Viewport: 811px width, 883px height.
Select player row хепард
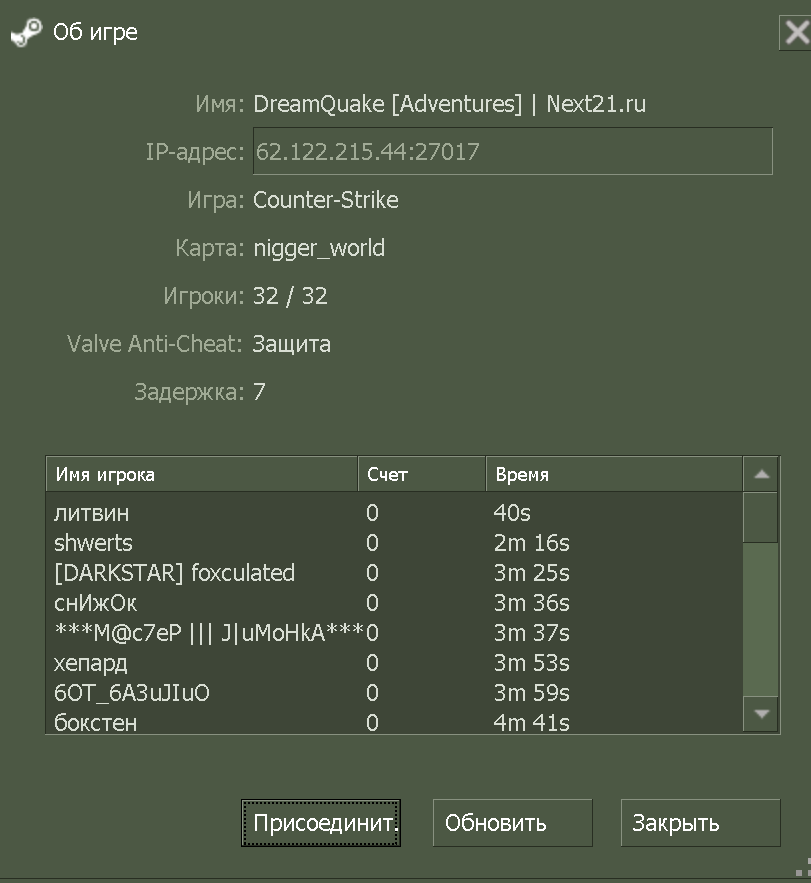coord(394,663)
